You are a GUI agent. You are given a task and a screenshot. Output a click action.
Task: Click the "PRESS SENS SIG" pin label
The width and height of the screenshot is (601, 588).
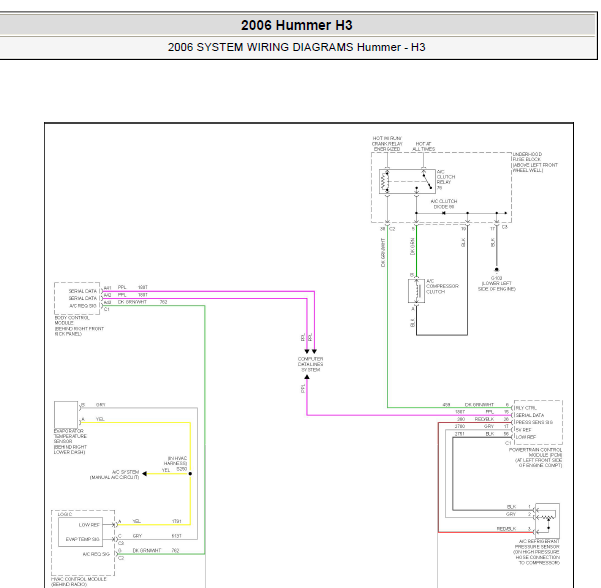(534, 422)
